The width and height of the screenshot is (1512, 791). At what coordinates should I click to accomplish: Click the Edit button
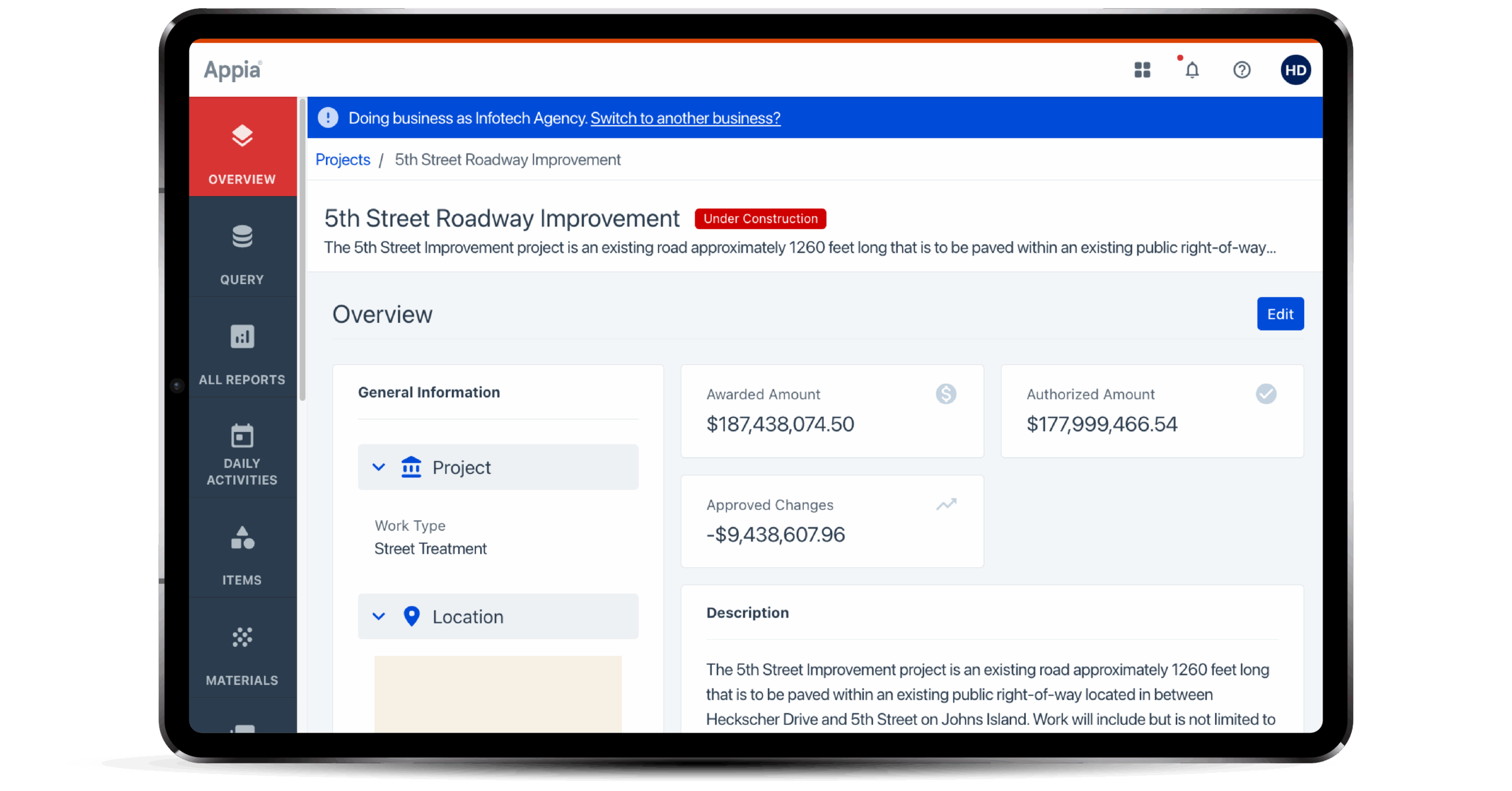(1280, 314)
